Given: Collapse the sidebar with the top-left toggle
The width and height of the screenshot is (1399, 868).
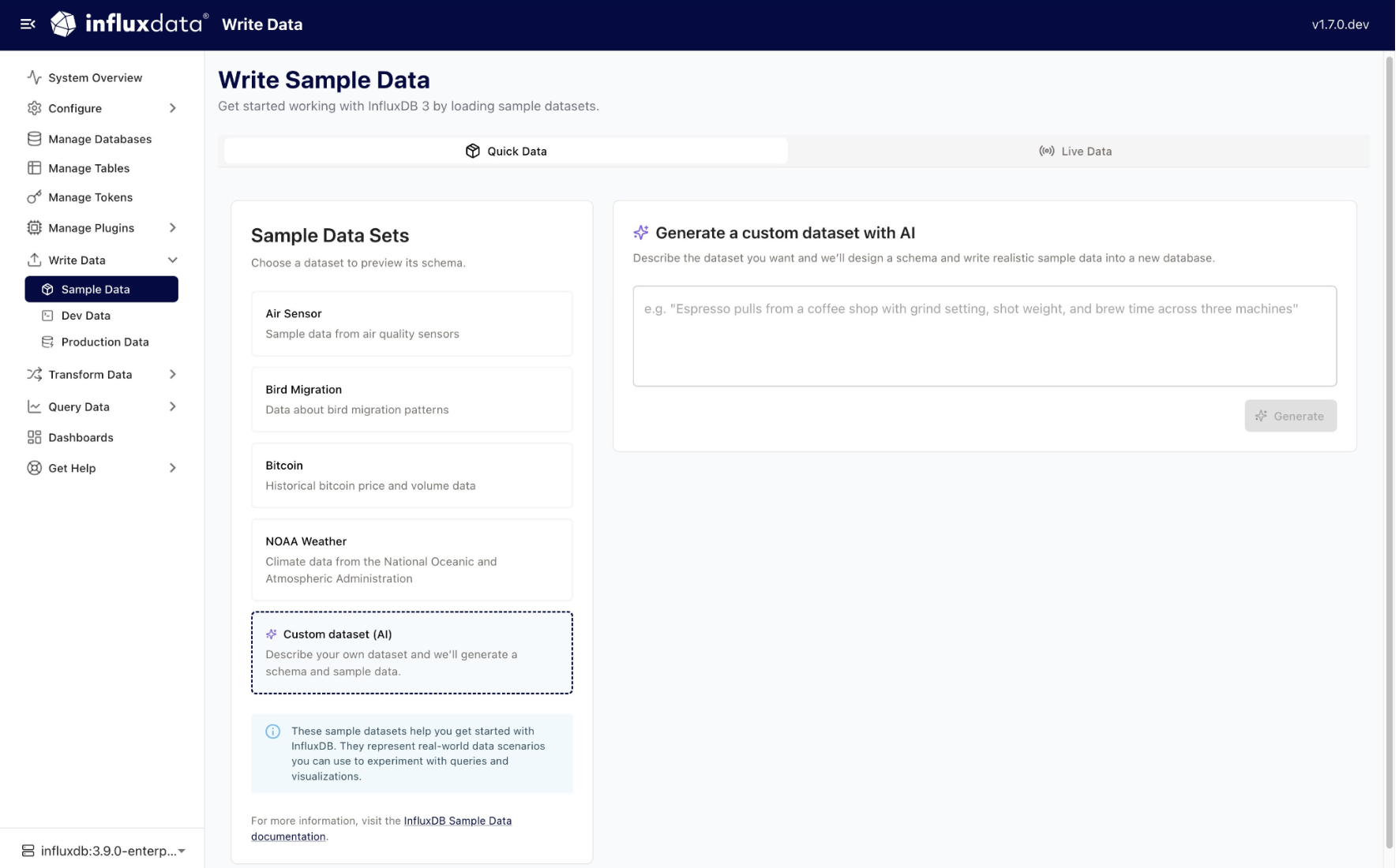Looking at the screenshot, I should tap(28, 24).
